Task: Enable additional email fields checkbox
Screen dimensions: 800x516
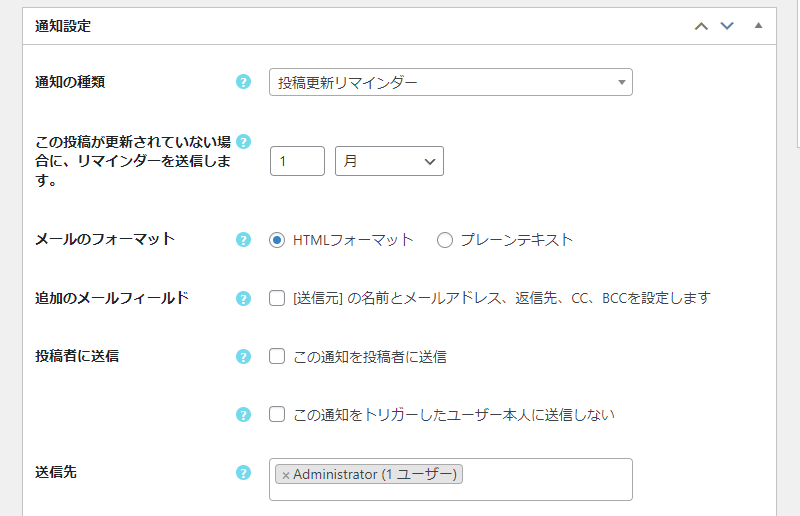Action: pyautogui.click(x=277, y=298)
